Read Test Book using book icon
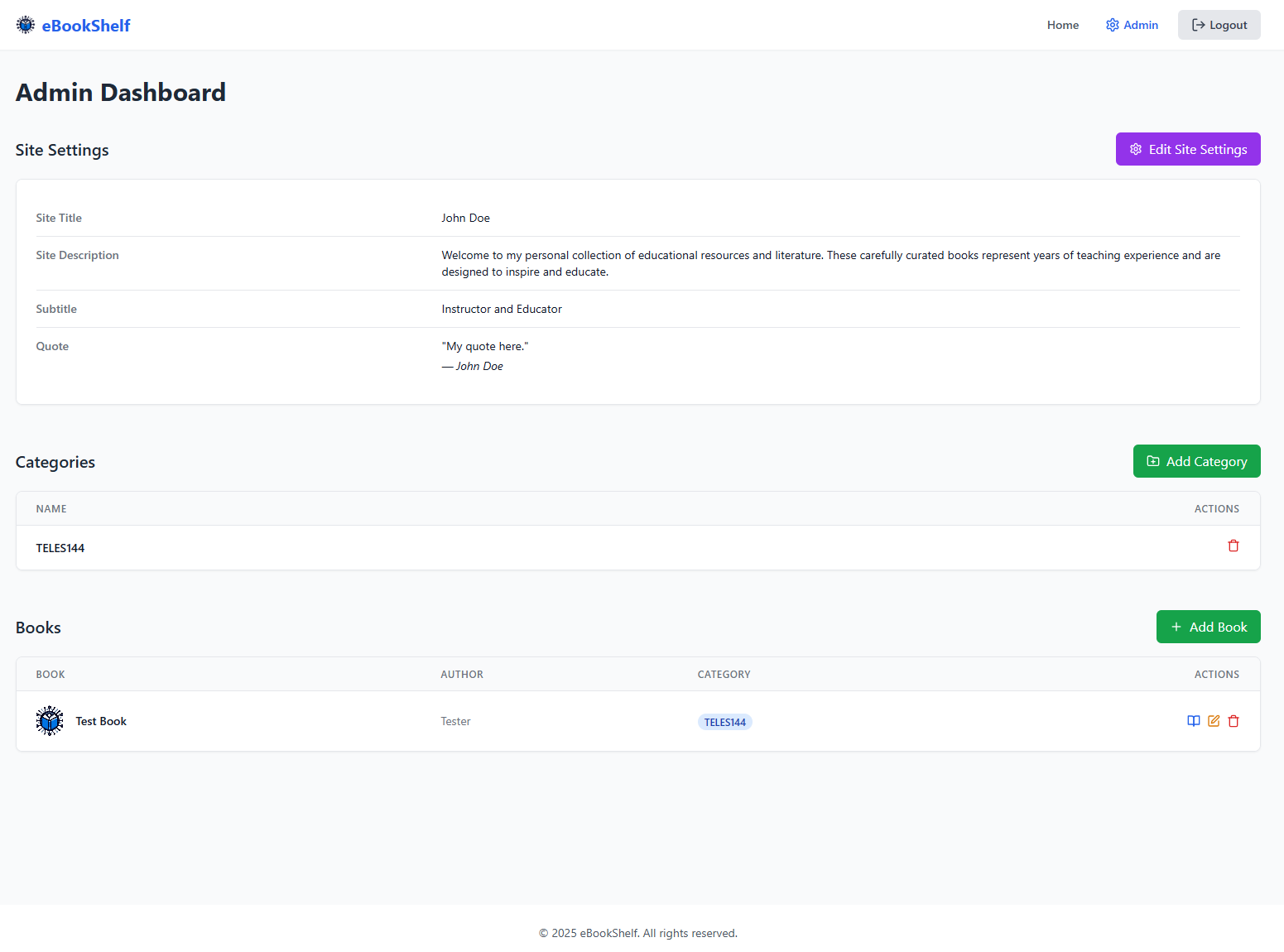This screenshot has width=1284, height=952. 1194,721
